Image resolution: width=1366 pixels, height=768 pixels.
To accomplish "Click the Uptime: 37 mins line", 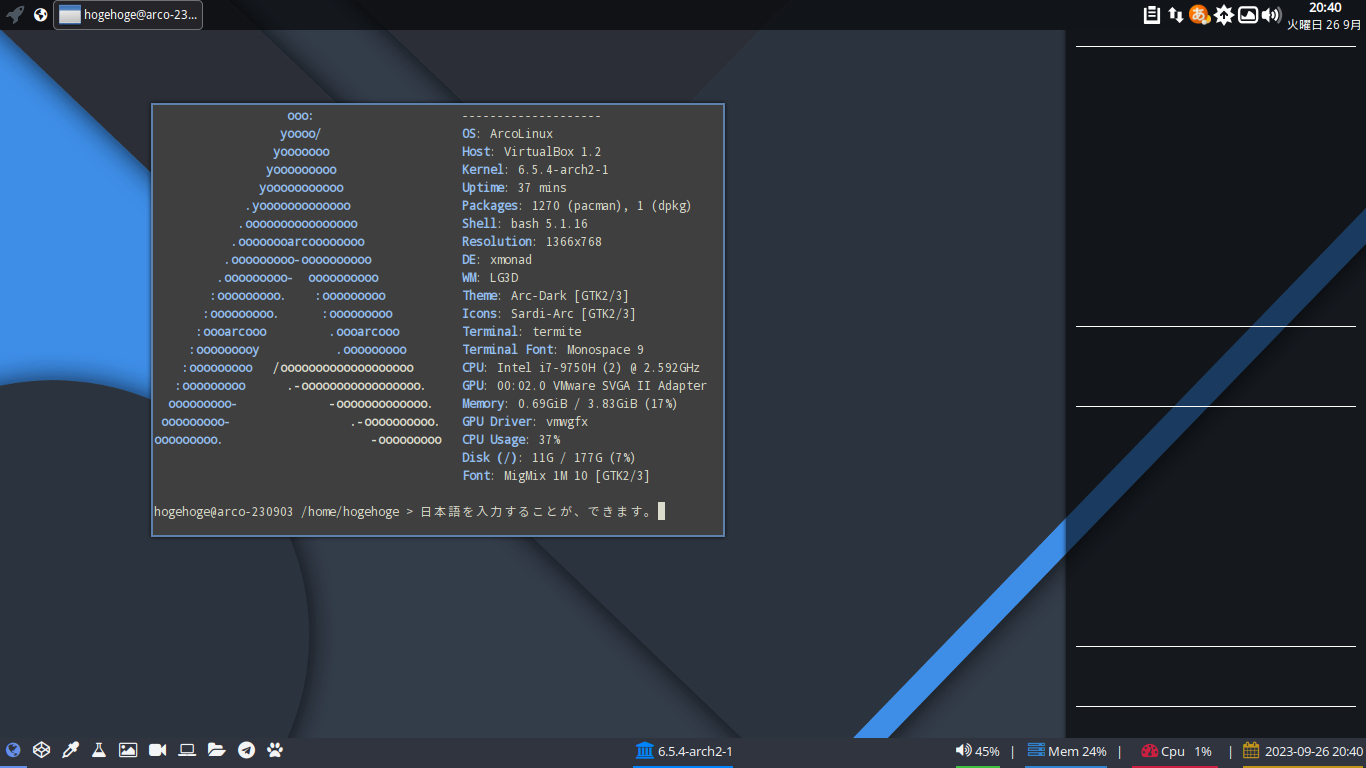I will coord(514,188).
